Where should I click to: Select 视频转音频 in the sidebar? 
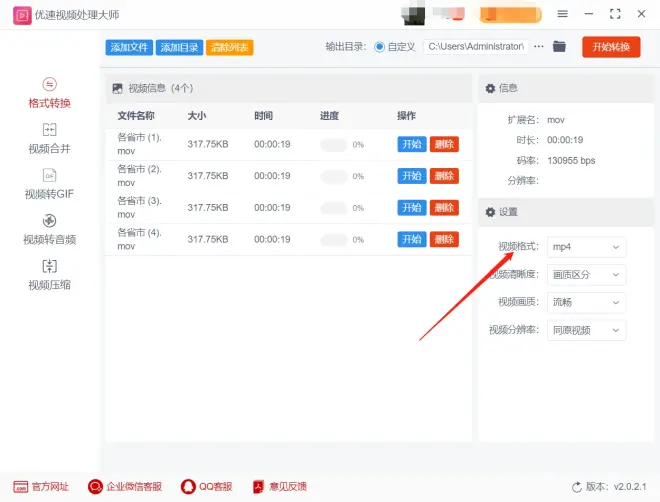tap(49, 229)
